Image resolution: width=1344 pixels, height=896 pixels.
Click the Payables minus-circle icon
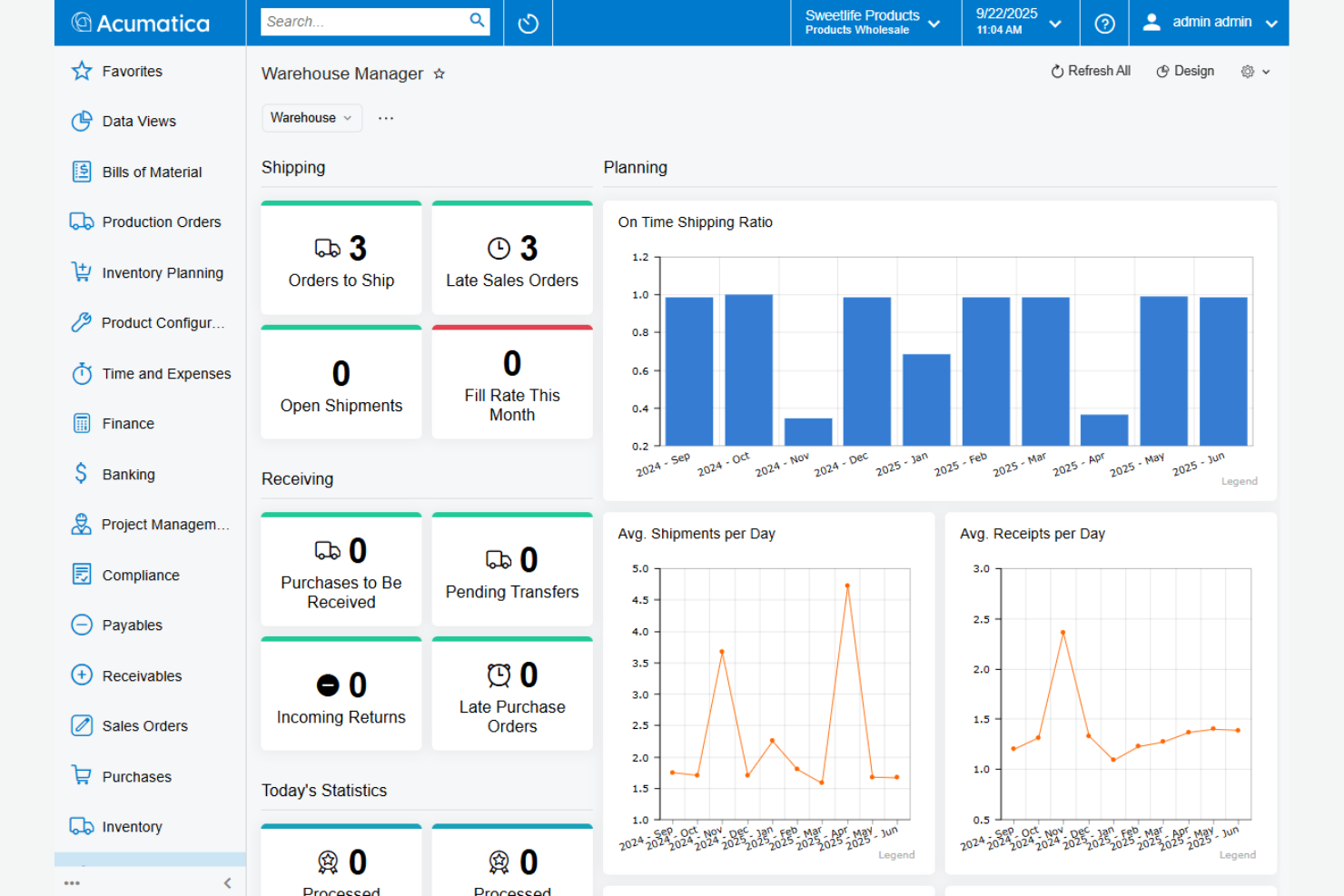coord(81,625)
